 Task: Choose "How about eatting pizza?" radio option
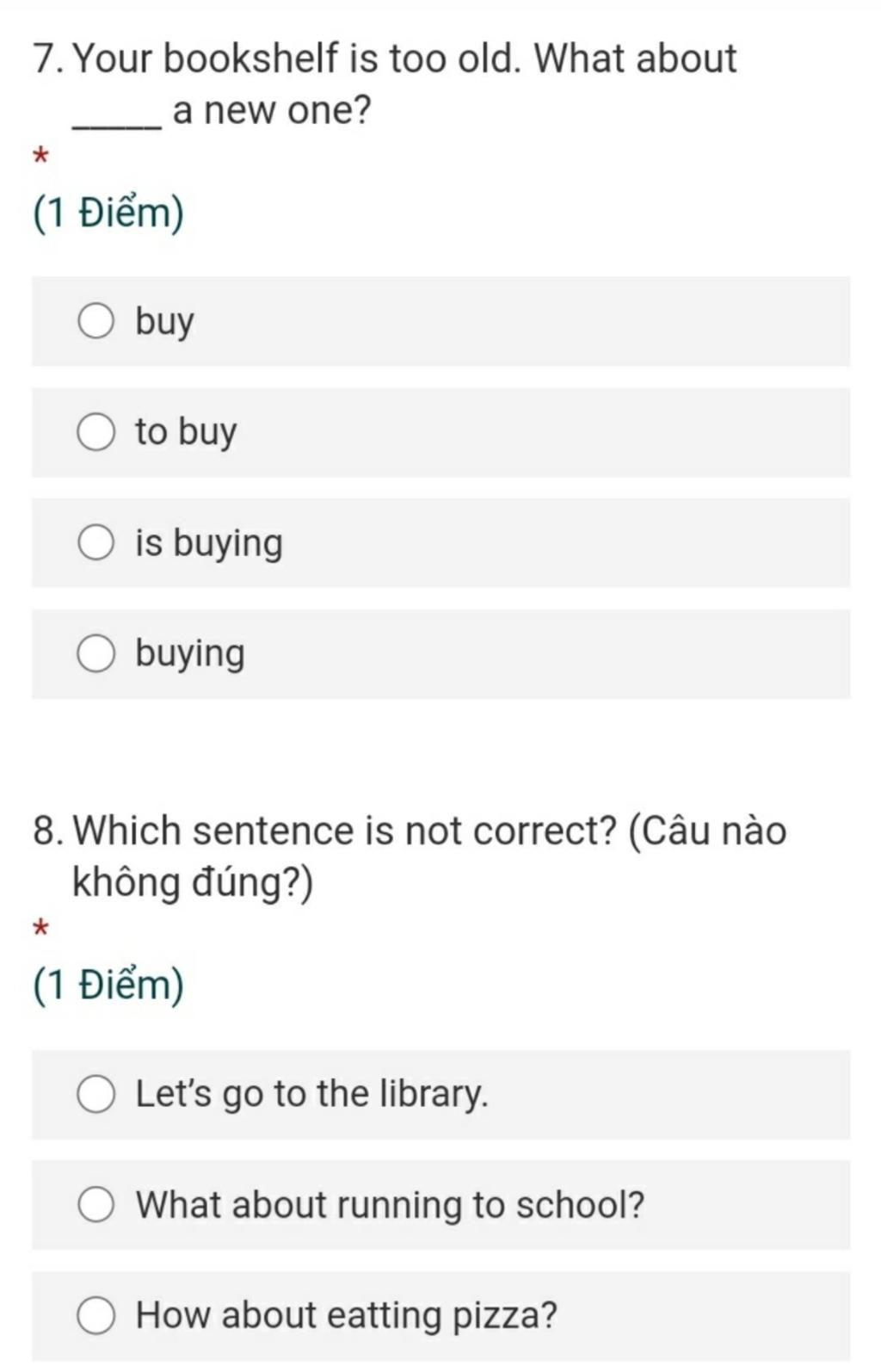click(95, 1316)
